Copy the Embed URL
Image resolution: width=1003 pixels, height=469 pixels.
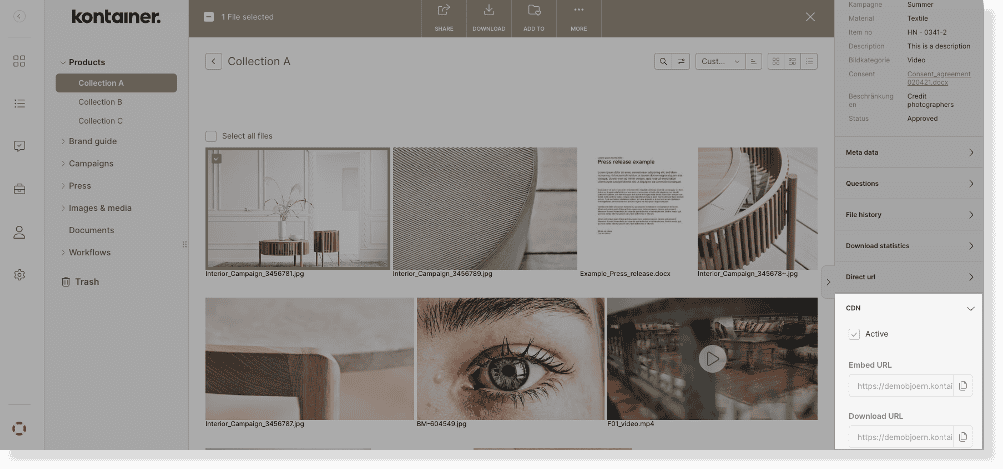click(x=963, y=386)
